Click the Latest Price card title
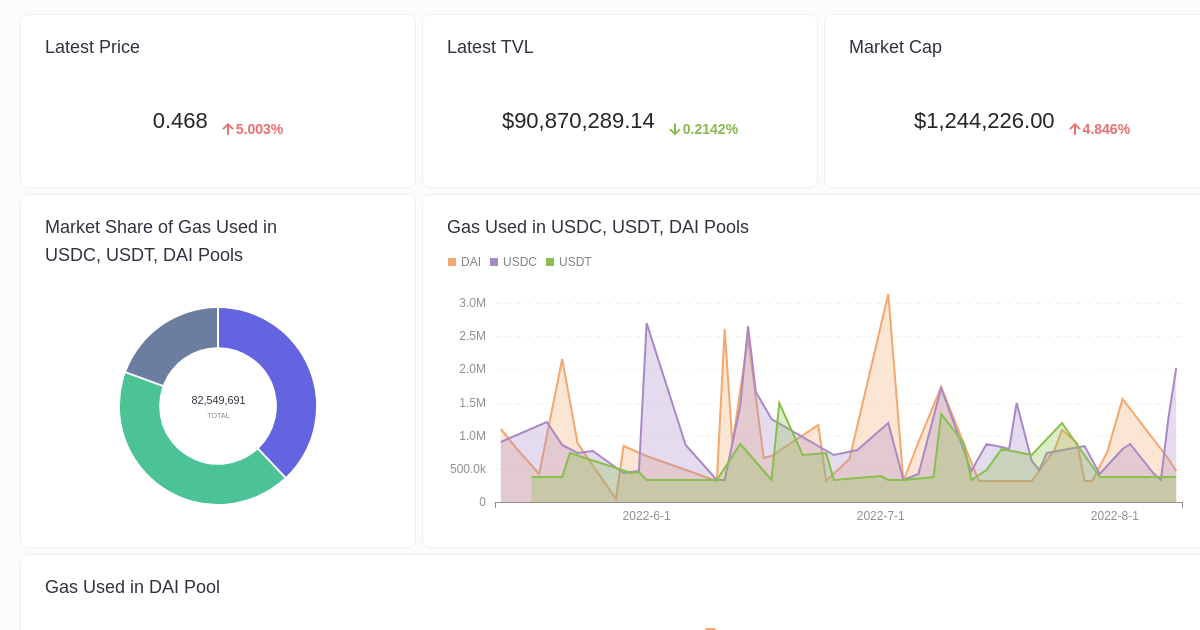Screen dimensions: 1200x630 92,47
